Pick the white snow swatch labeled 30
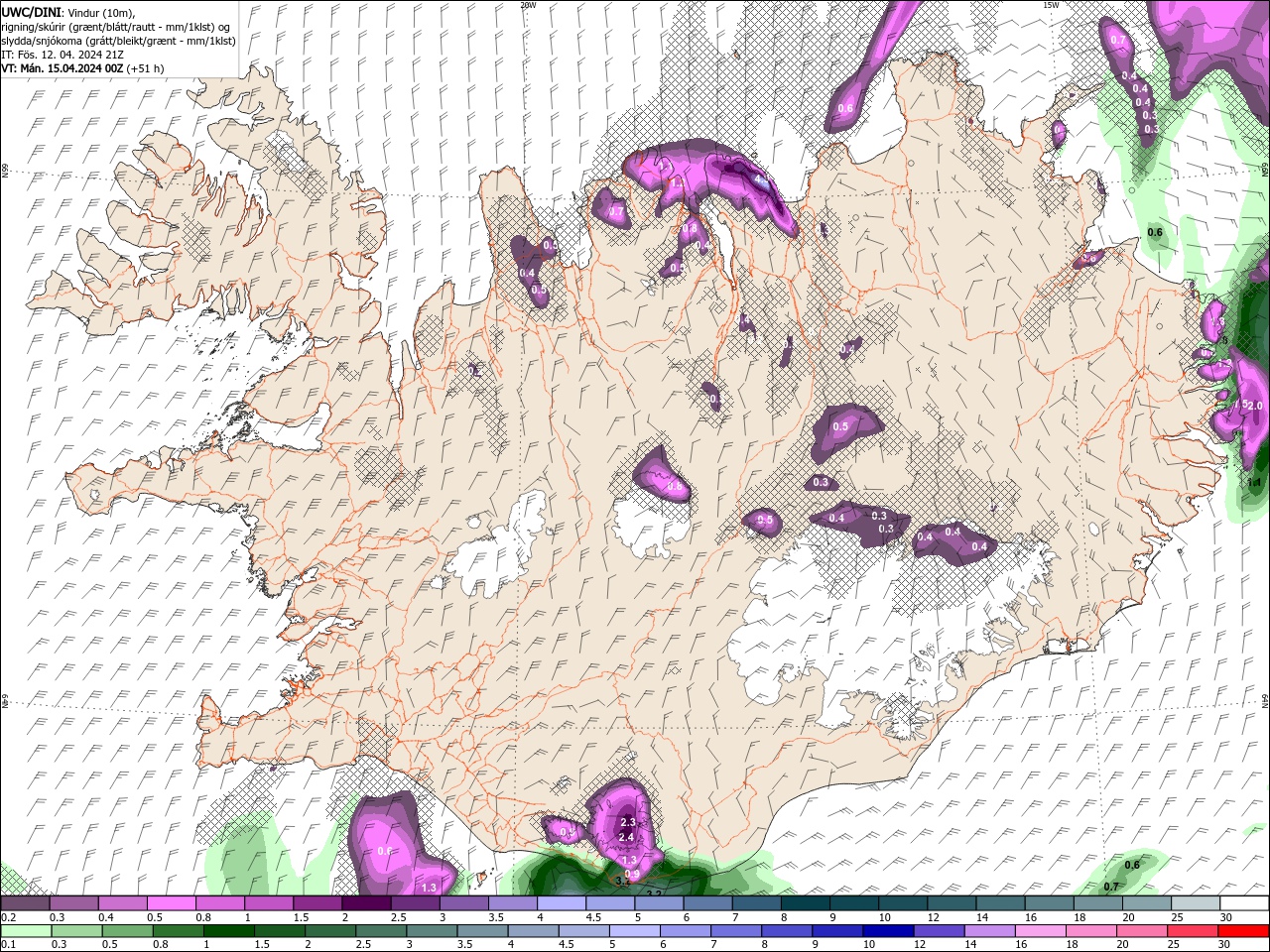Image resolution: width=1270 pixels, height=952 pixels. (x=1244, y=903)
